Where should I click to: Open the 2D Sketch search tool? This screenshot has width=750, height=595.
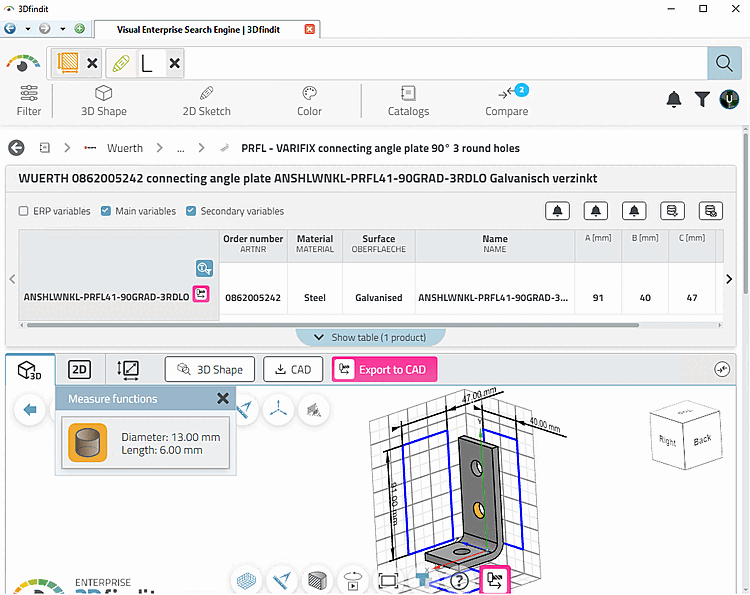point(206,101)
